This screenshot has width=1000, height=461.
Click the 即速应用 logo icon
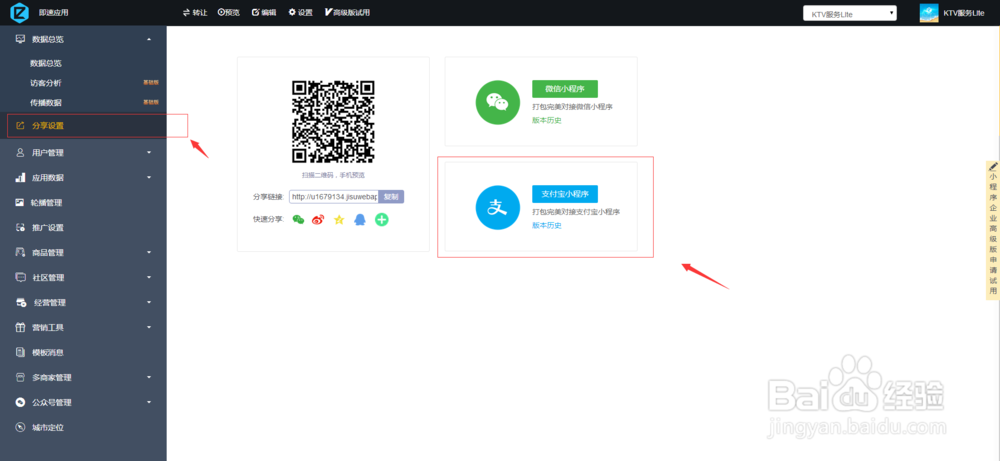pos(20,12)
